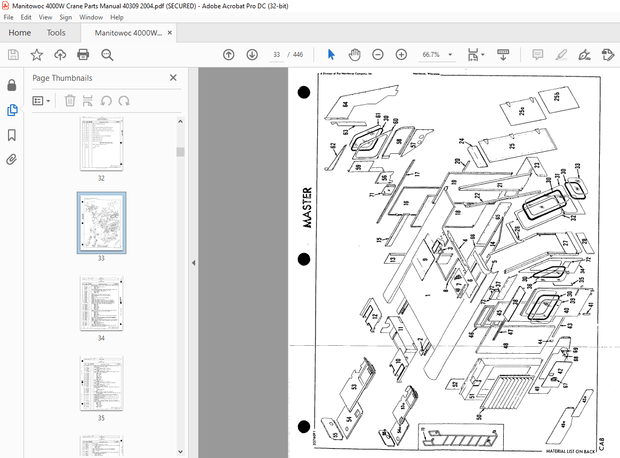Click the delete pages trash icon
Viewport: 620px width, 458px height.
(70, 101)
